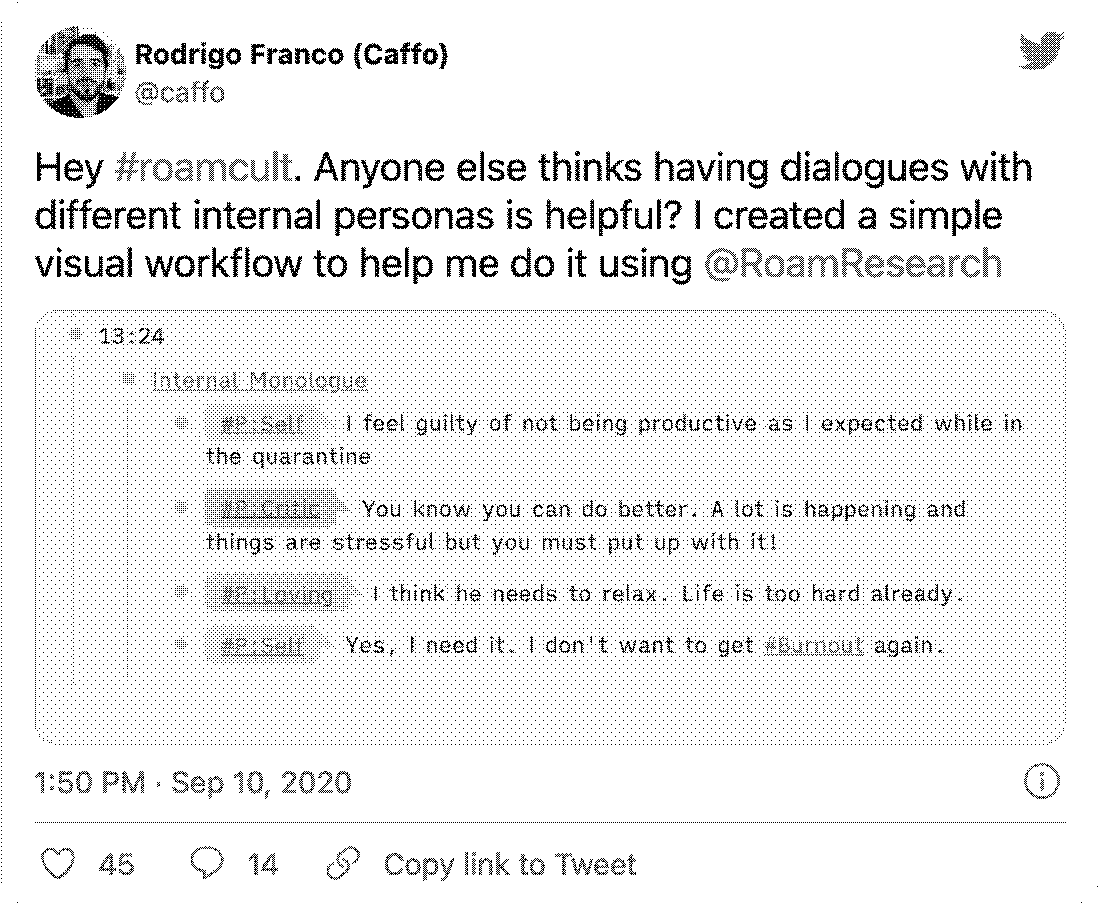Screen dimensions: 1100x904
Task: Open replies via the speech bubble icon
Action: click(207, 863)
